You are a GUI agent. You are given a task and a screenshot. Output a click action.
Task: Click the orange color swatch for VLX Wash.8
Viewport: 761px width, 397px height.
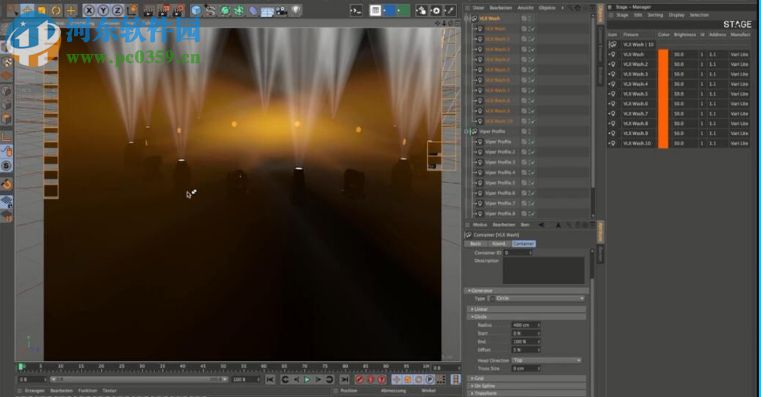(663, 124)
